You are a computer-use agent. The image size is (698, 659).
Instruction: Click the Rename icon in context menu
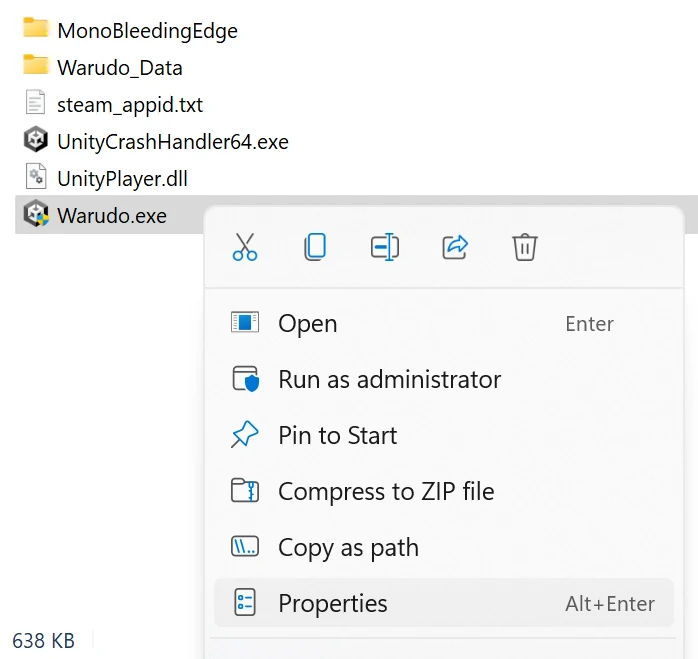click(385, 247)
